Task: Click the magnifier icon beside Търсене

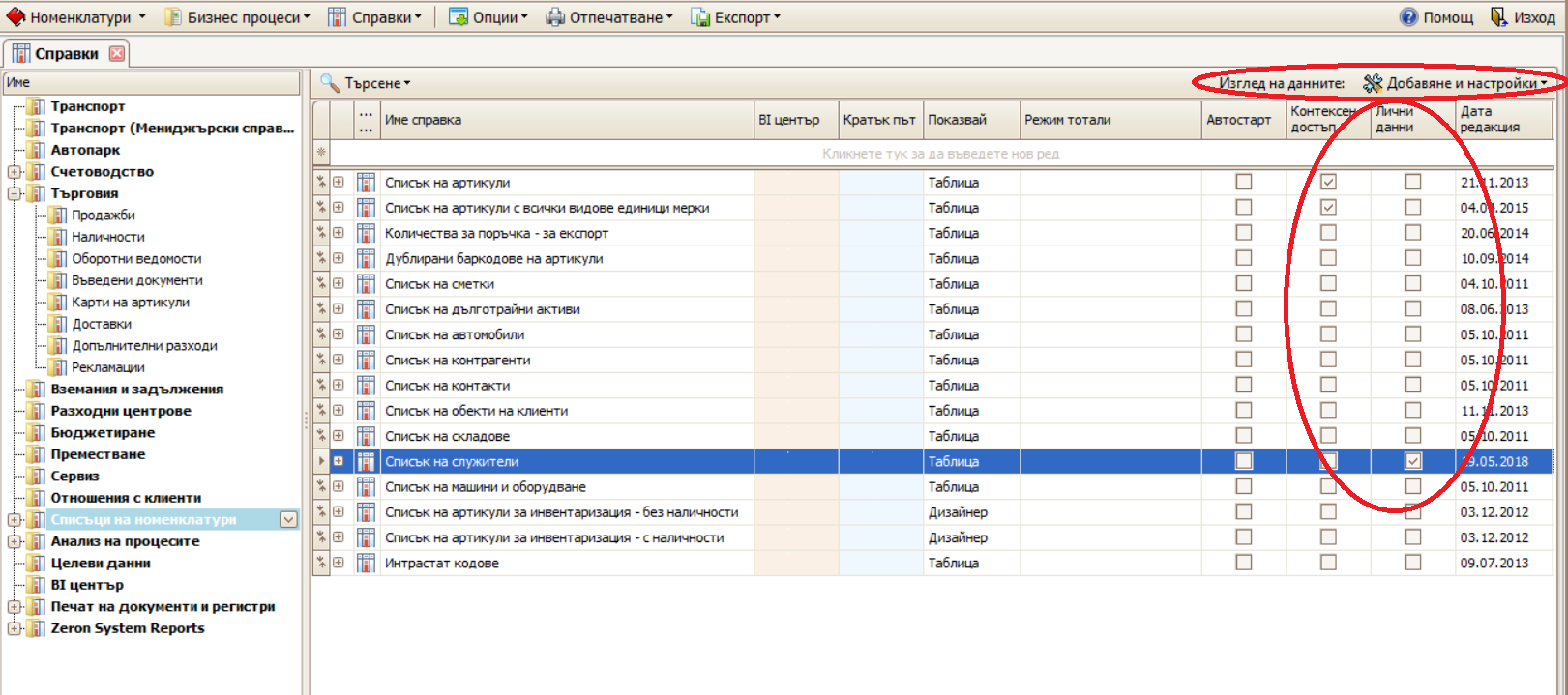Action: (330, 83)
